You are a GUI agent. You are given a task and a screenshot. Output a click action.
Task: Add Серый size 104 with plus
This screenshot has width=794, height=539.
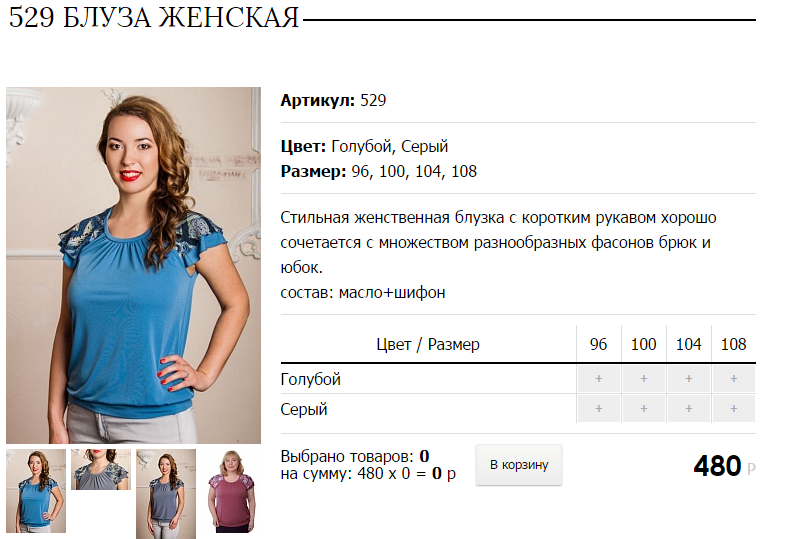click(689, 409)
